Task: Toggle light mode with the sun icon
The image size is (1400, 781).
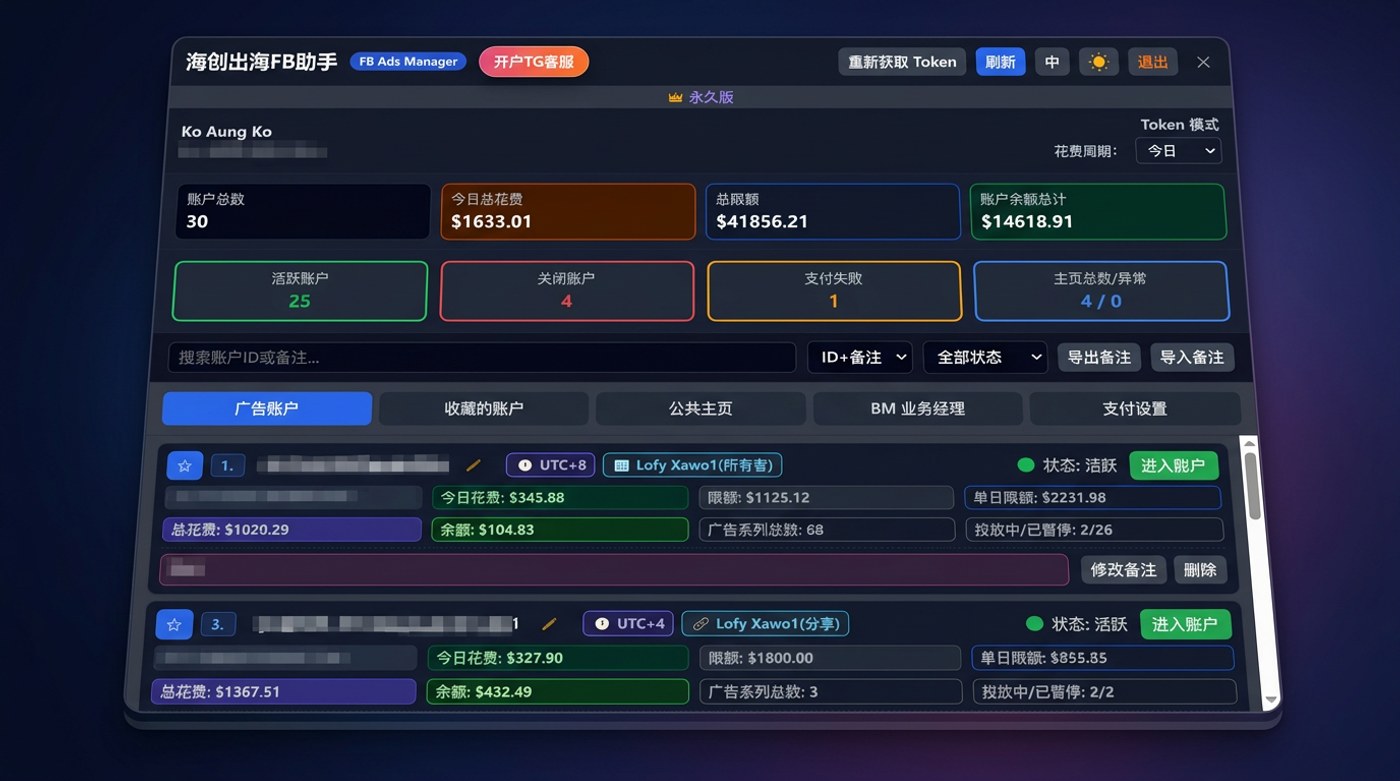Action: [1098, 62]
